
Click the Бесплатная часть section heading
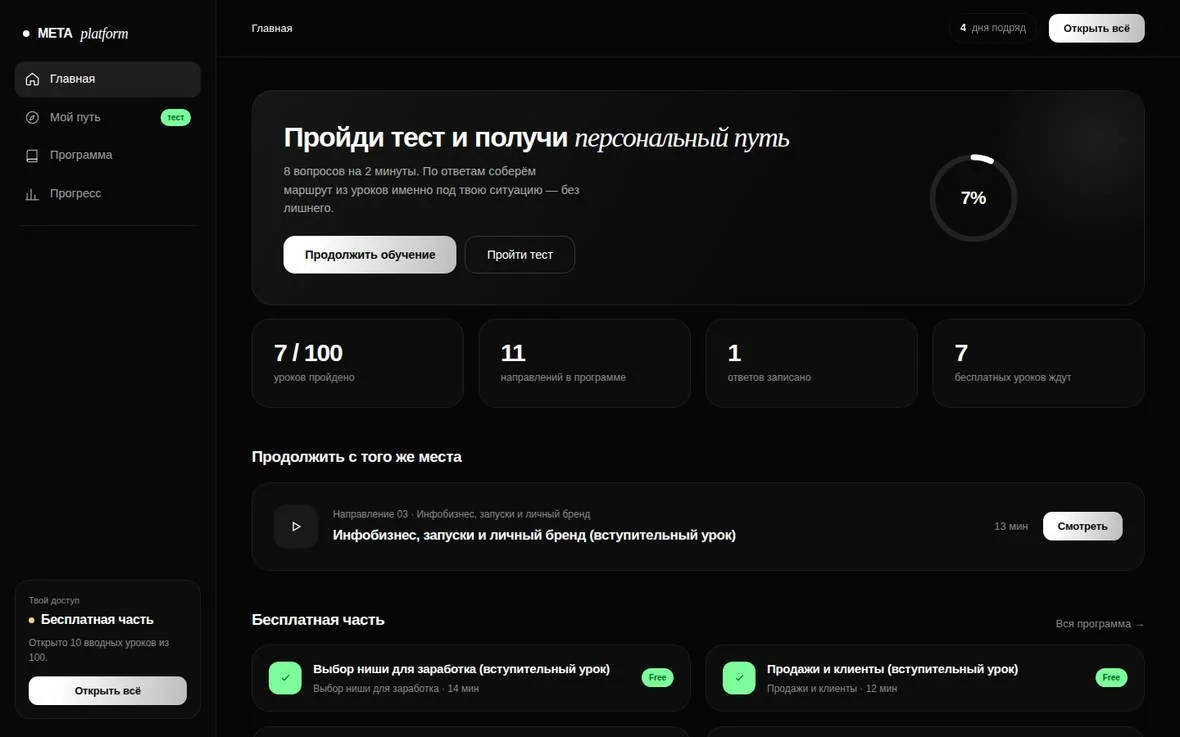pos(318,620)
